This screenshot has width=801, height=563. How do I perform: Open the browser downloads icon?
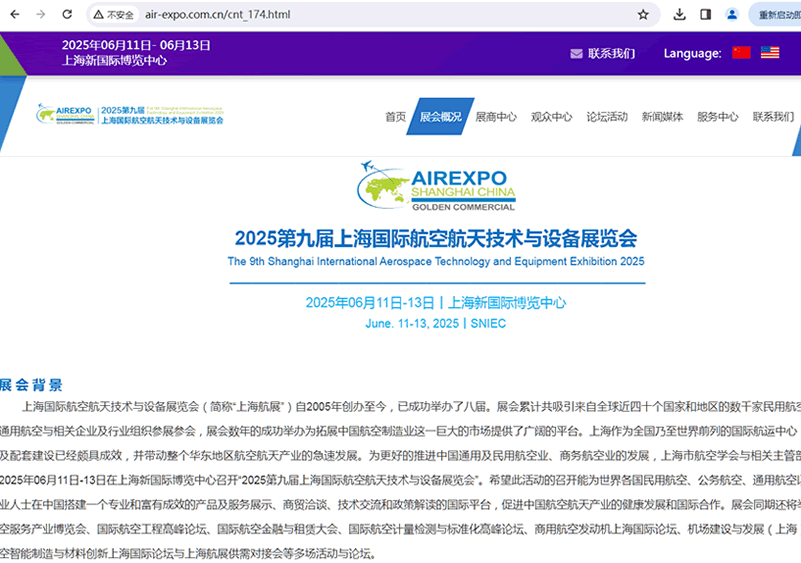click(679, 14)
